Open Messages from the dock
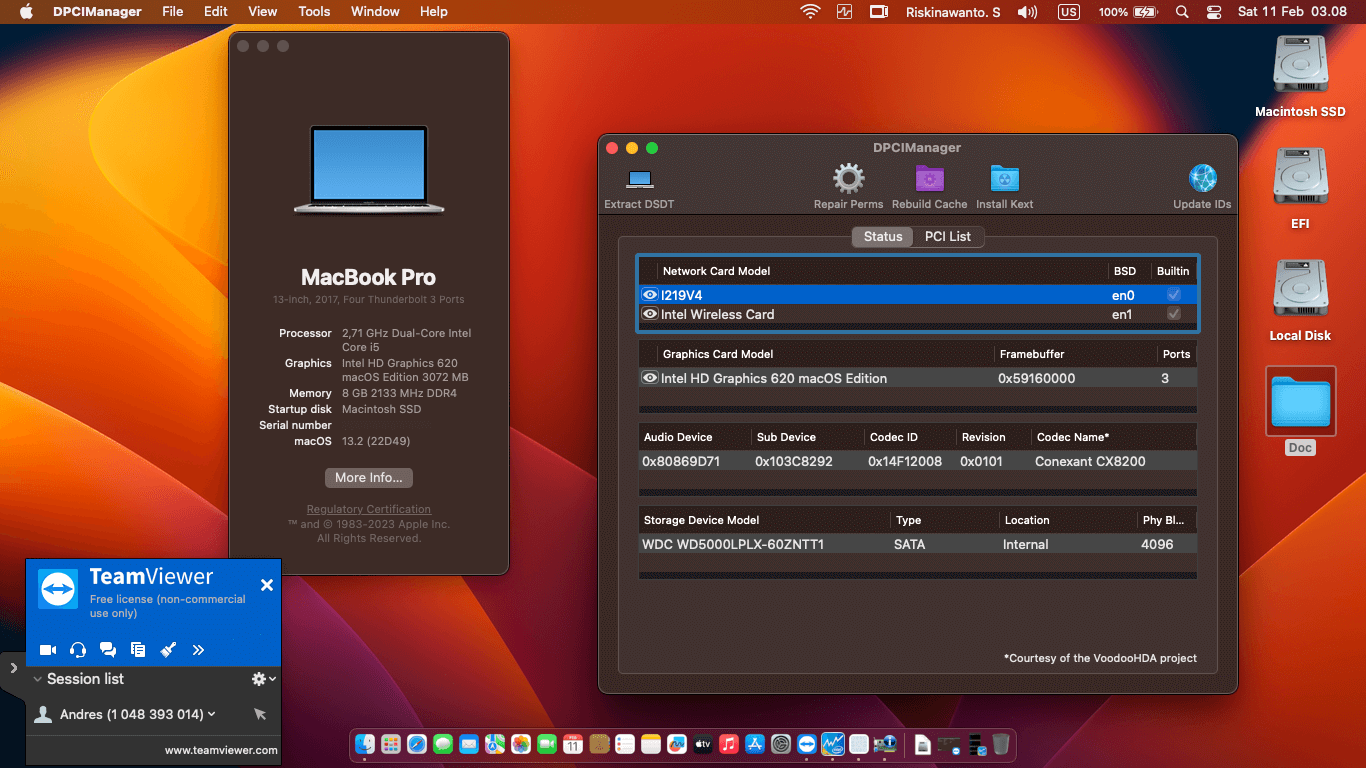 click(x=443, y=744)
